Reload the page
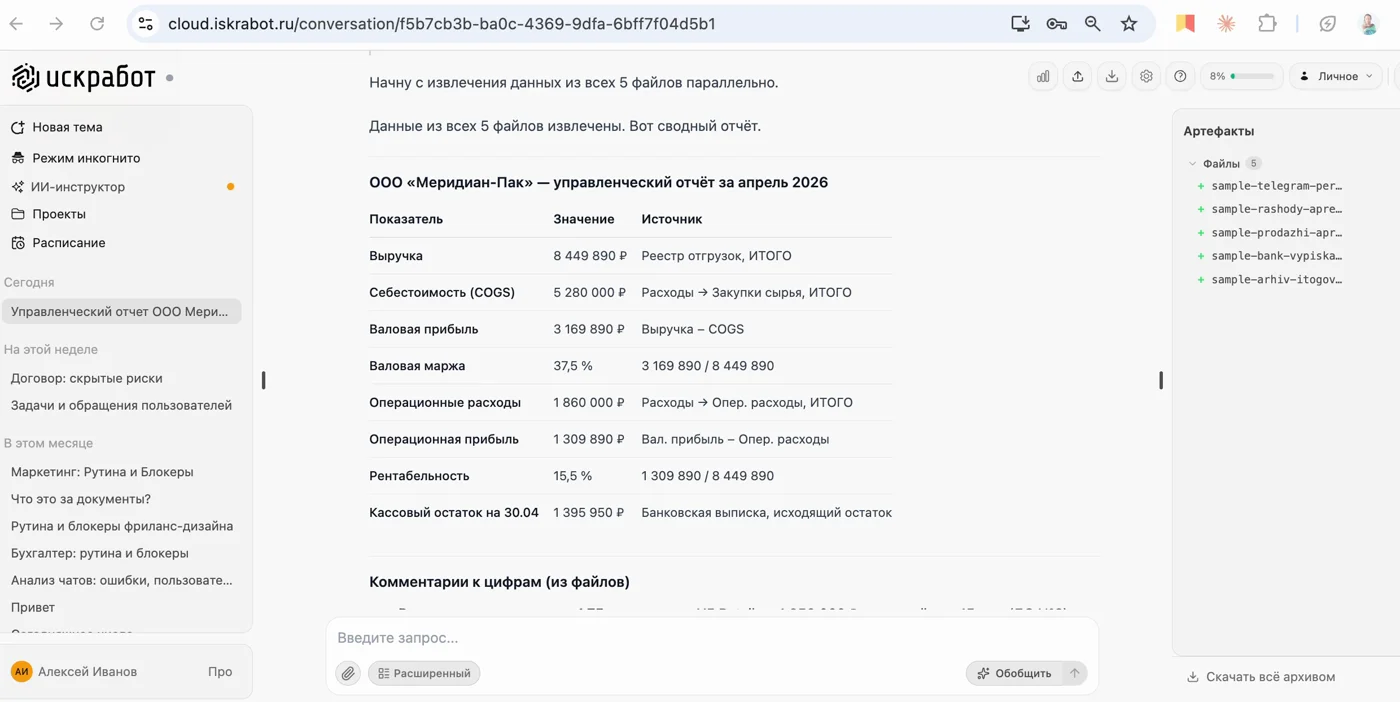The image size is (1400, 702). point(97,24)
